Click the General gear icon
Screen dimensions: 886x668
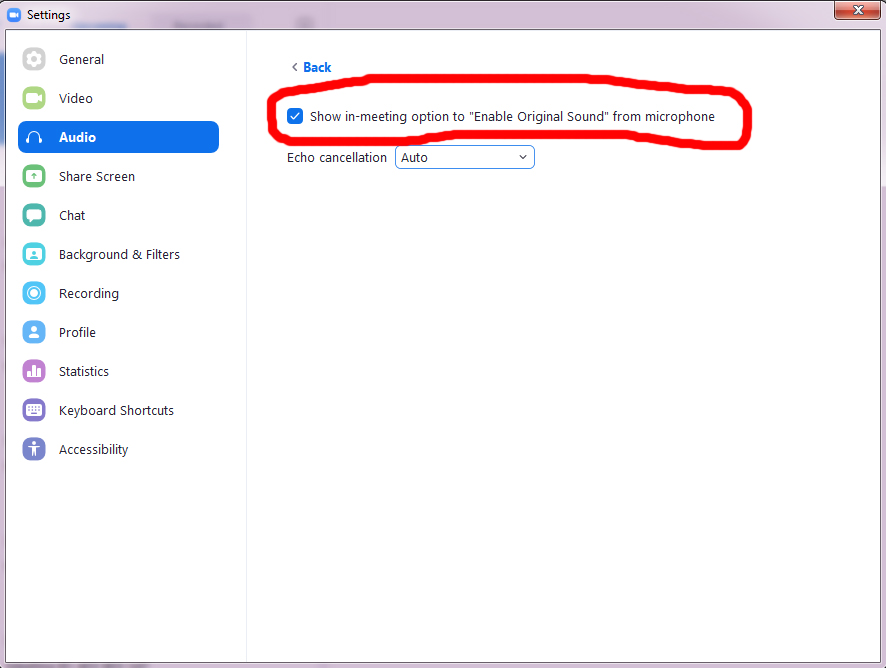coord(34,59)
